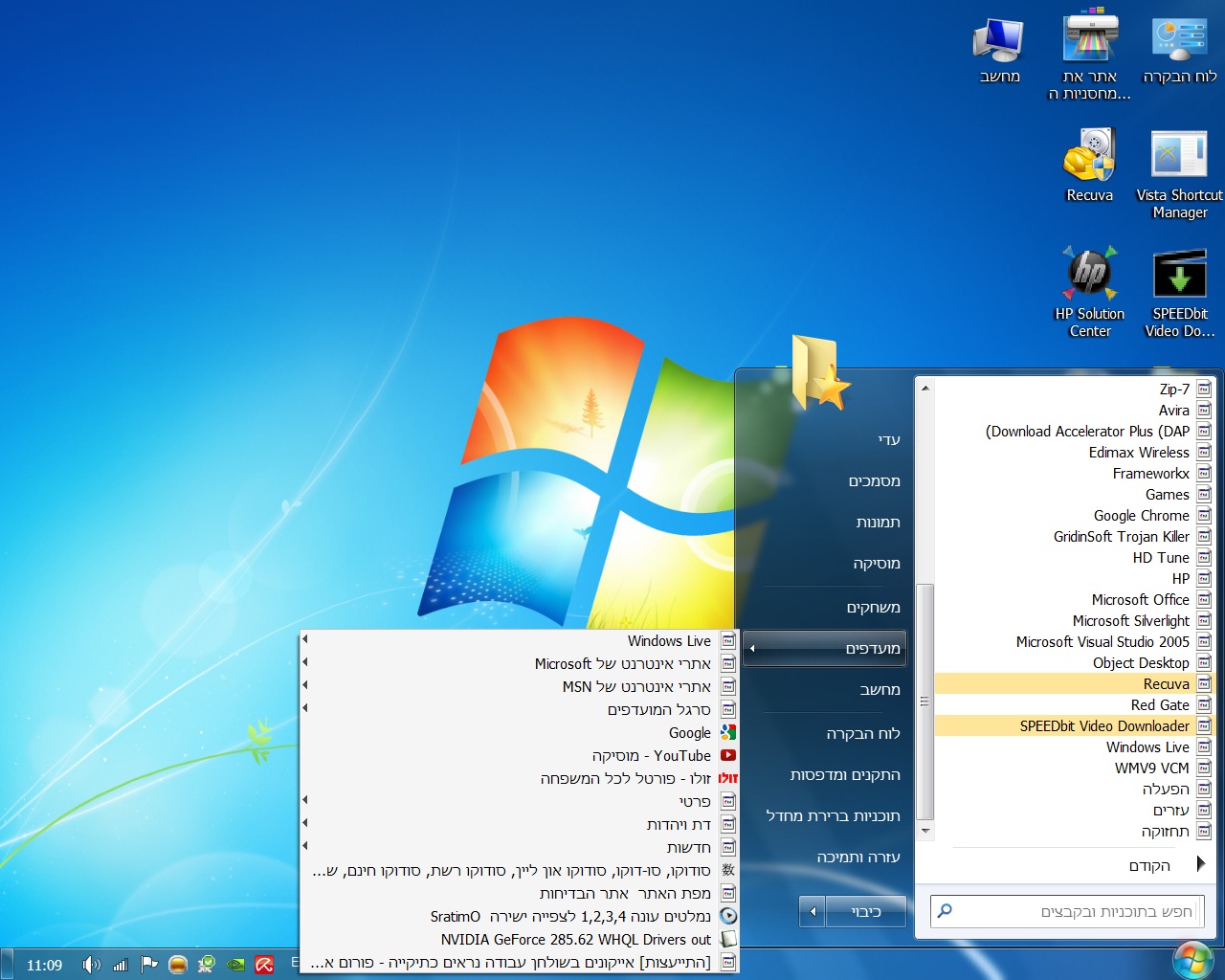The height and width of the screenshot is (980, 1225).
Task: Open the 'לוח הבקרה' desktop icon
Action: (1179, 50)
